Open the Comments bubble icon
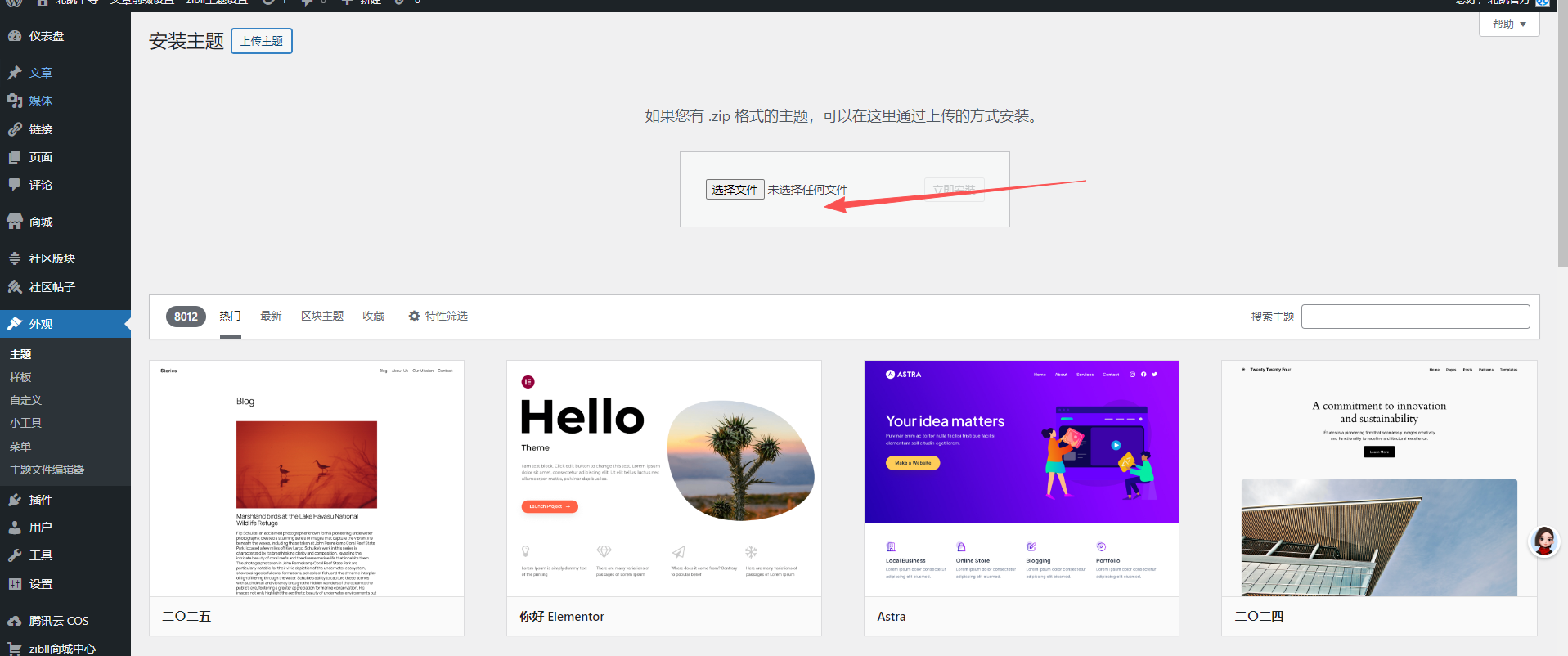Screen dimensions: 1568x656 (15, 185)
